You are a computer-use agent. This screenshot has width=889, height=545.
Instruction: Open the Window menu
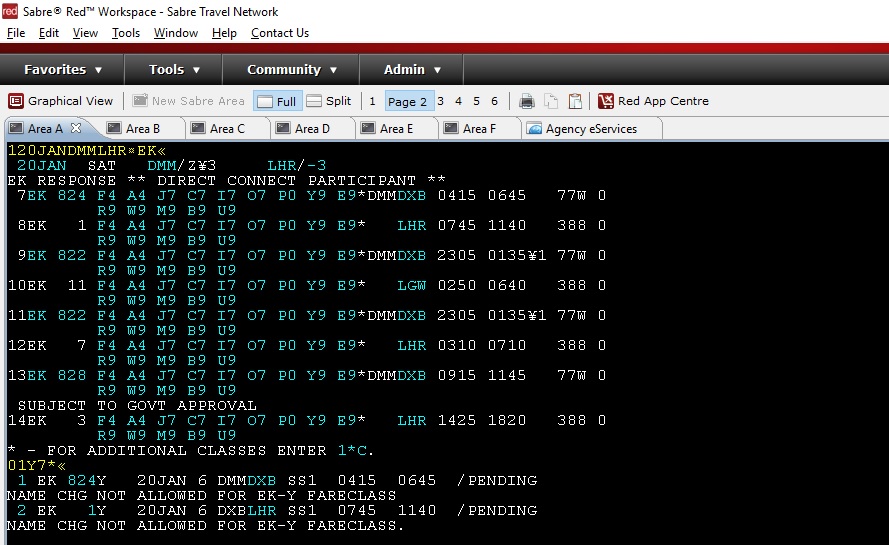tap(176, 33)
